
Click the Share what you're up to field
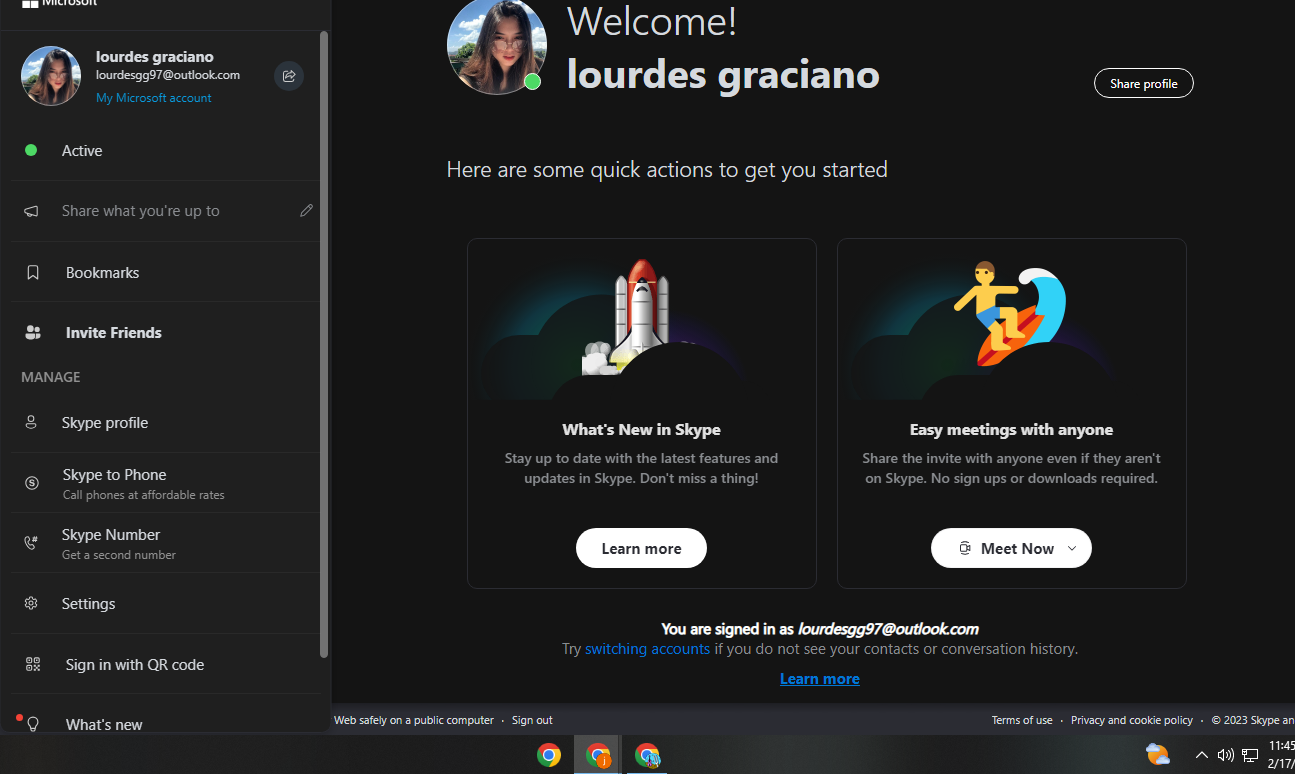(166, 211)
